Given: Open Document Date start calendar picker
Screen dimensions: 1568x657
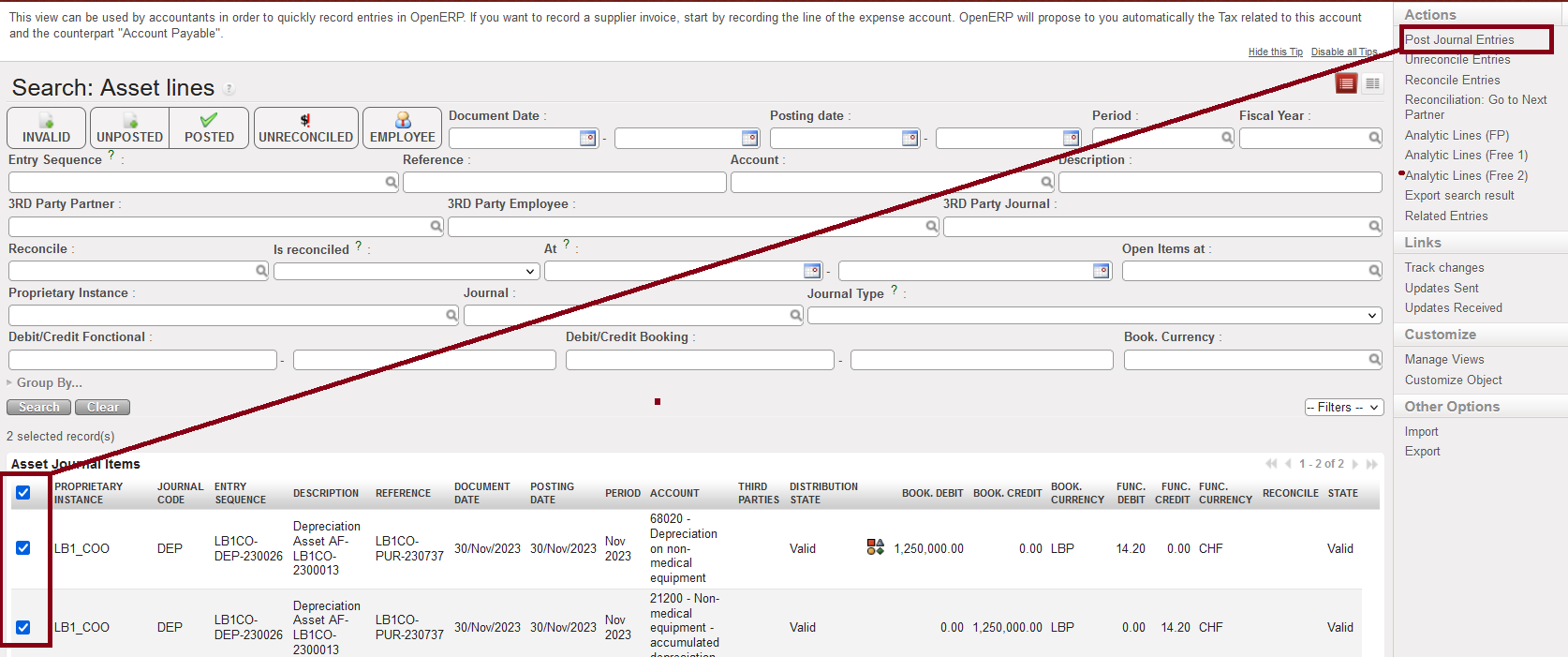Looking at the screenshot, I should [x=588, y=138].
